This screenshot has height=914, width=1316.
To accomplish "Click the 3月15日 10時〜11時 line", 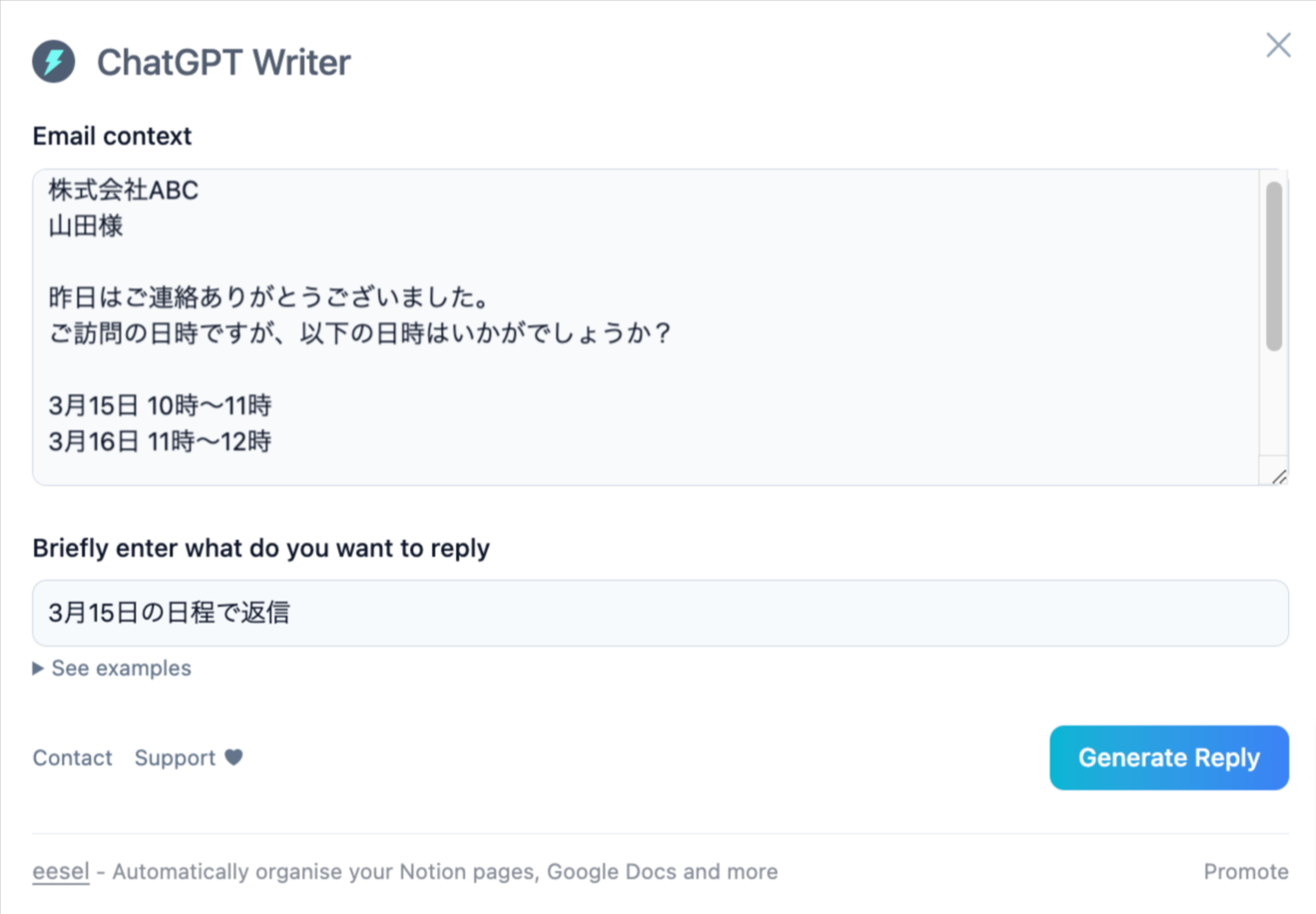I will coord(160,406).
